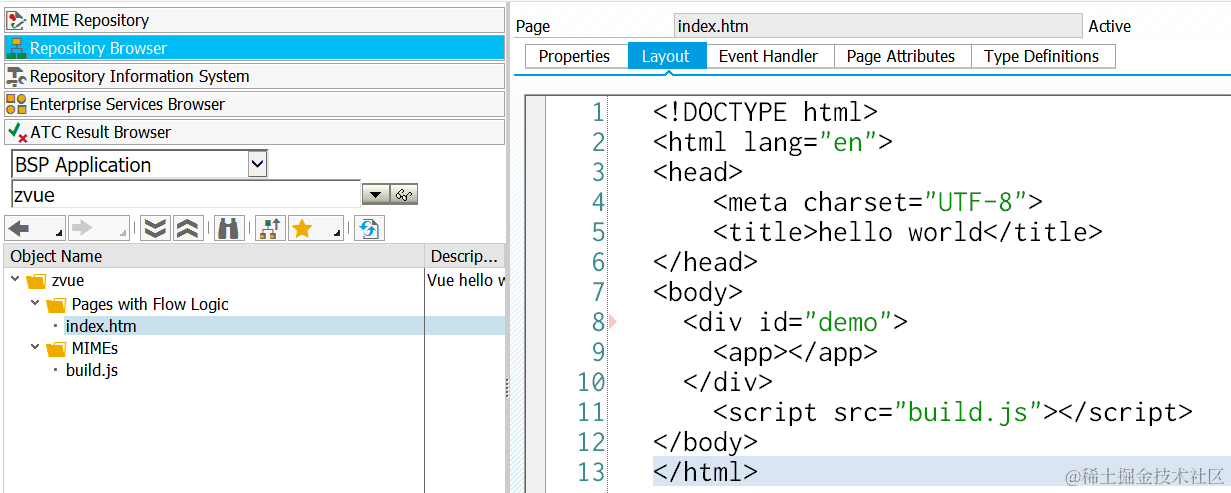Click the title hello world code line
This screenshot has height=493, width=1231.
point(908,231)
